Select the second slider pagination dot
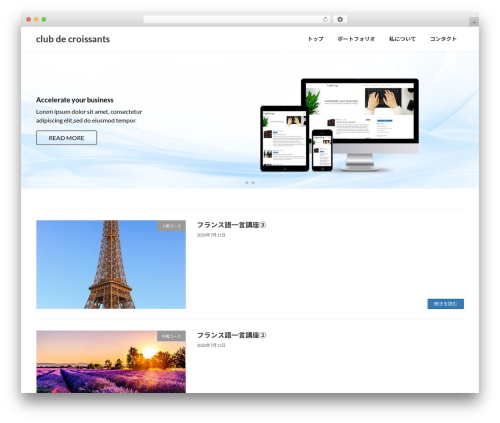The image size is (500, 423). click(x=253, y=183)
